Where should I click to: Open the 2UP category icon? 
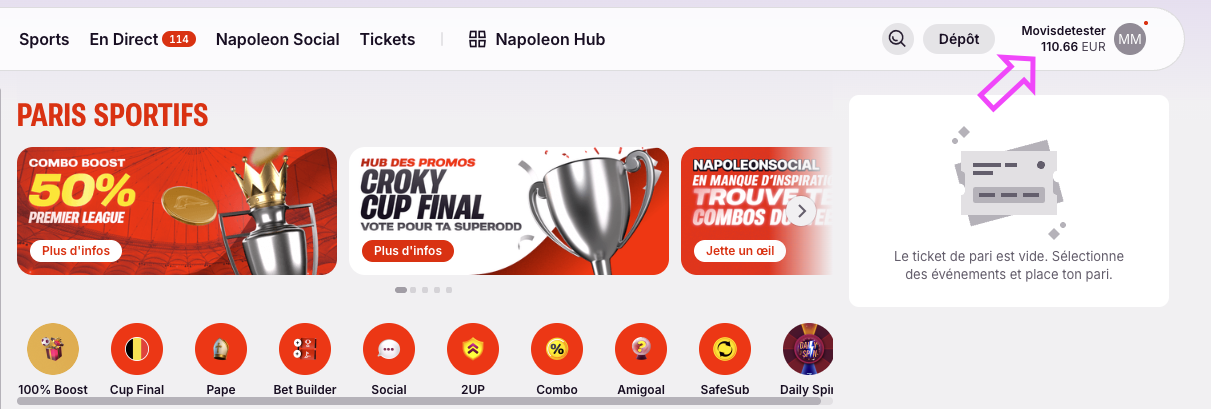(x=473, y=349)
